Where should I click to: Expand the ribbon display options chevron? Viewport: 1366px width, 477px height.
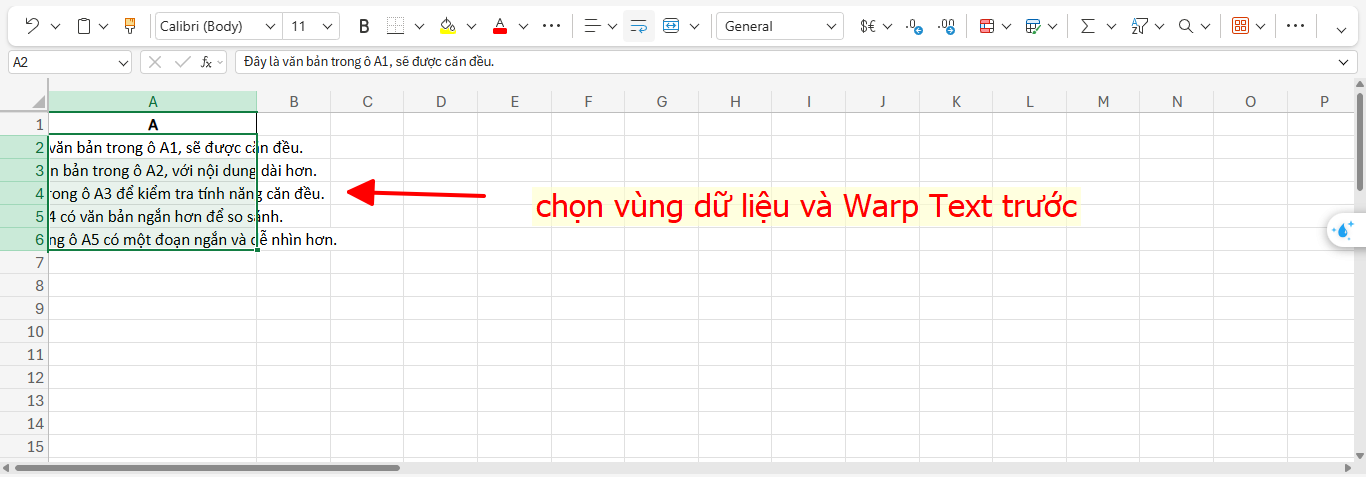(1342, 29)
